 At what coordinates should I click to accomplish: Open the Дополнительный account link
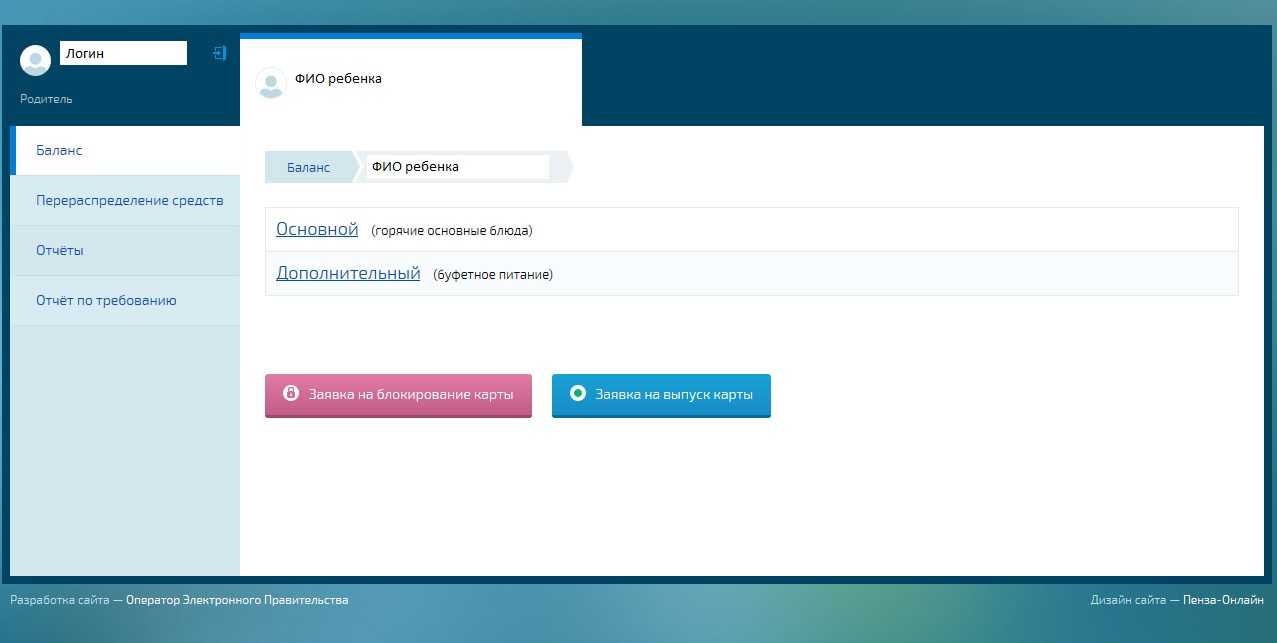(x=348, y=273)
